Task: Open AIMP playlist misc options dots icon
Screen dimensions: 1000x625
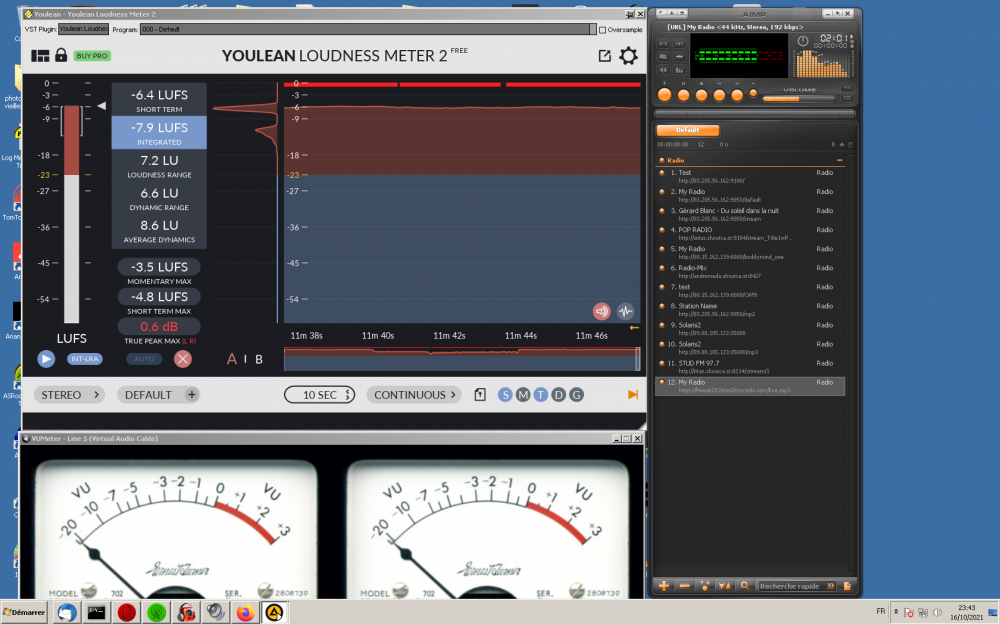Action: click(705, 585)
